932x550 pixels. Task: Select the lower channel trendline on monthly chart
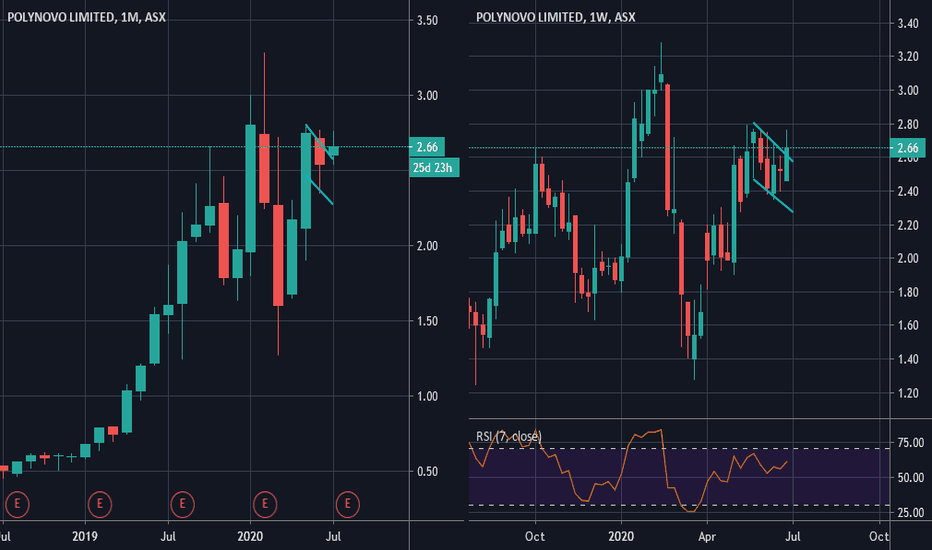322,192
